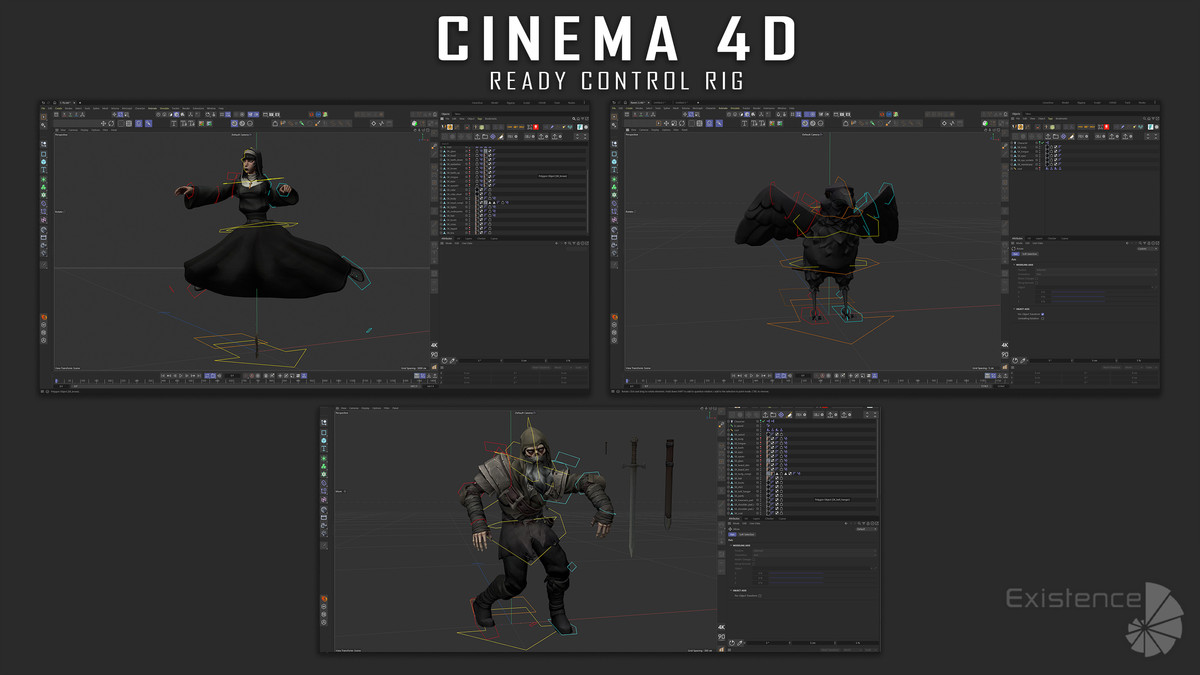Screen dimensions: 1200x675
Task: Toggle highlighted snap icon in nun window toolbar
Action: tap(139, 123)
